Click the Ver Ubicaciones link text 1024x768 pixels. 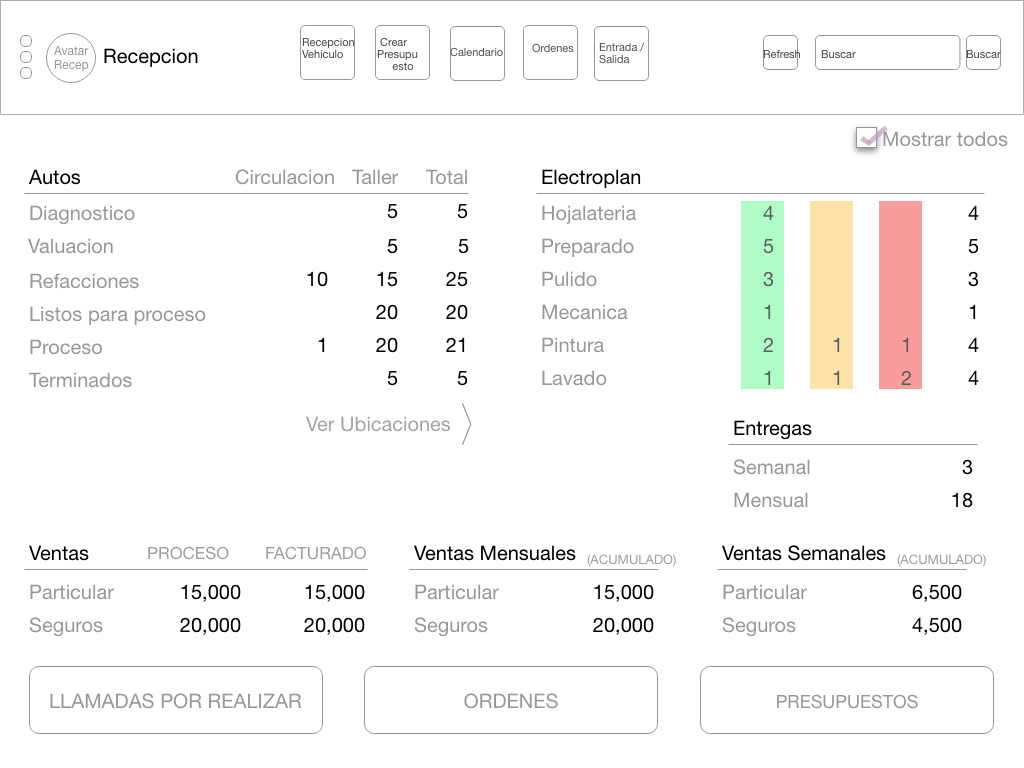378,424
